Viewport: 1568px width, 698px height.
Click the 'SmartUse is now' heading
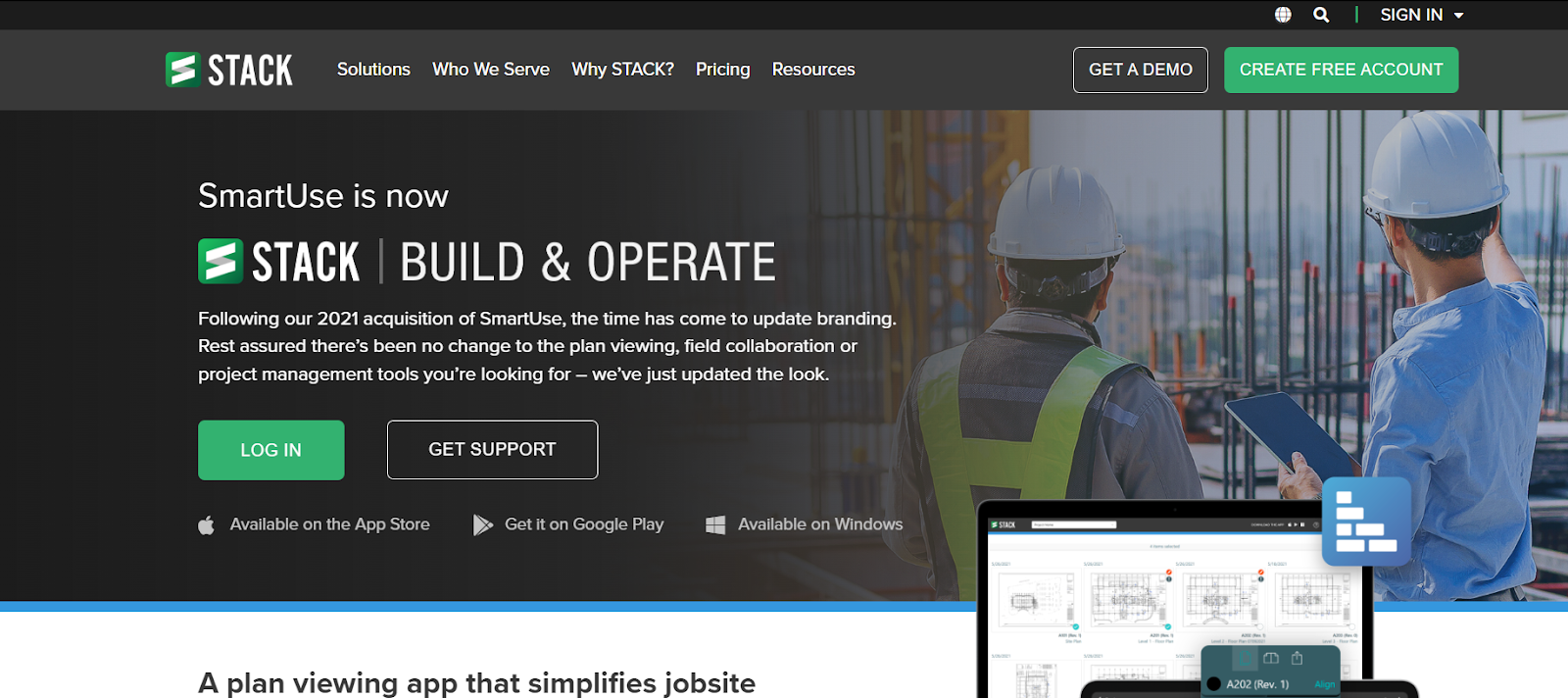pyautogui.click(x=323, y=196)
